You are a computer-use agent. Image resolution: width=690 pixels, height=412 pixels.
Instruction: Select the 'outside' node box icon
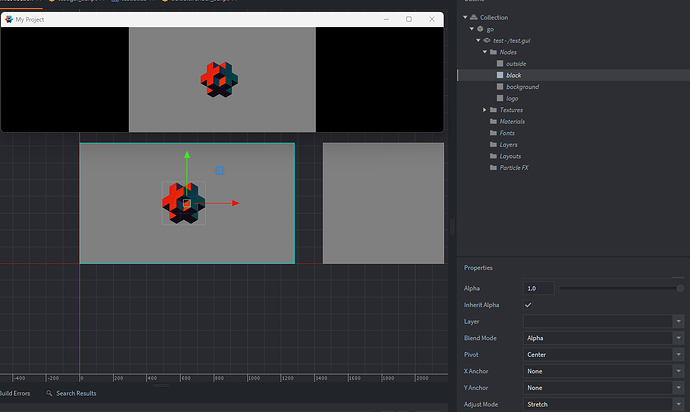(500, 64)
